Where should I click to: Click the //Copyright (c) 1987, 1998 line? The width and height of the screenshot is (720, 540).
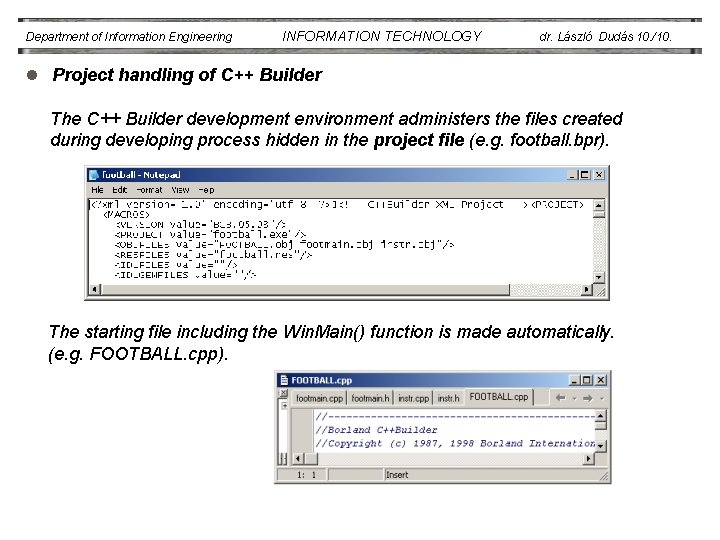pos(455,443)
